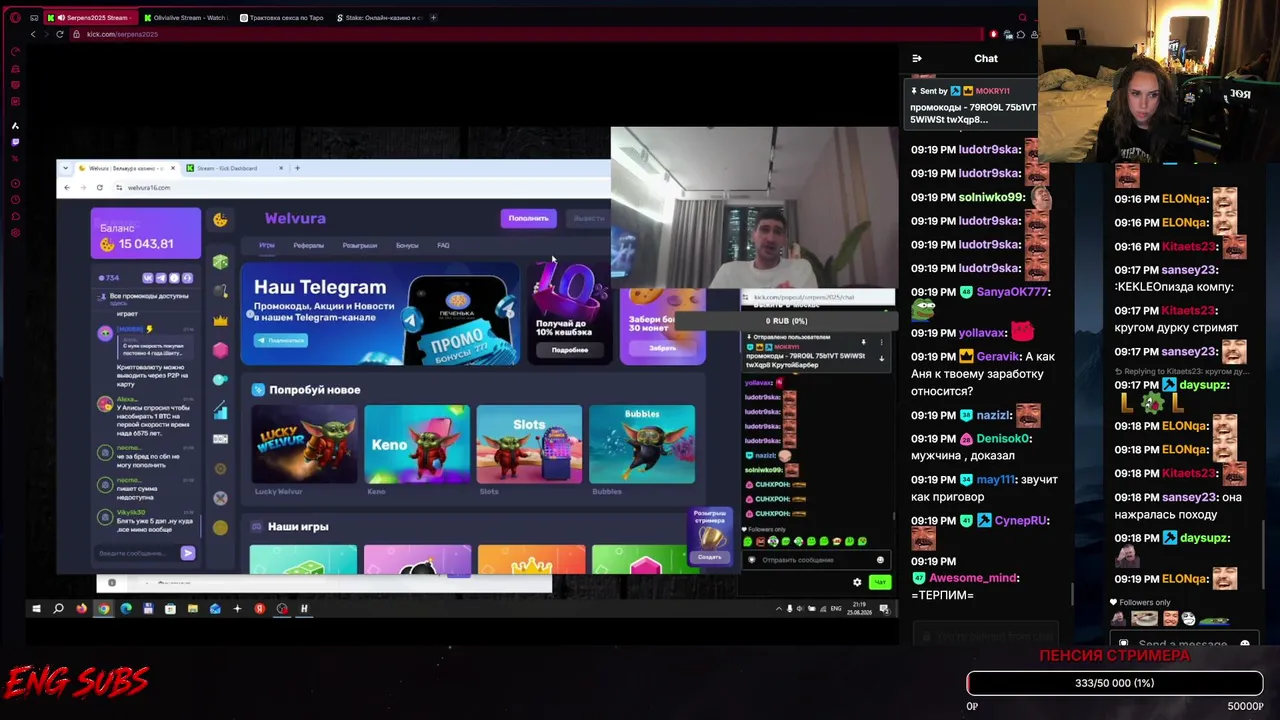Open the Keno game thumbnail

point(417,444)
